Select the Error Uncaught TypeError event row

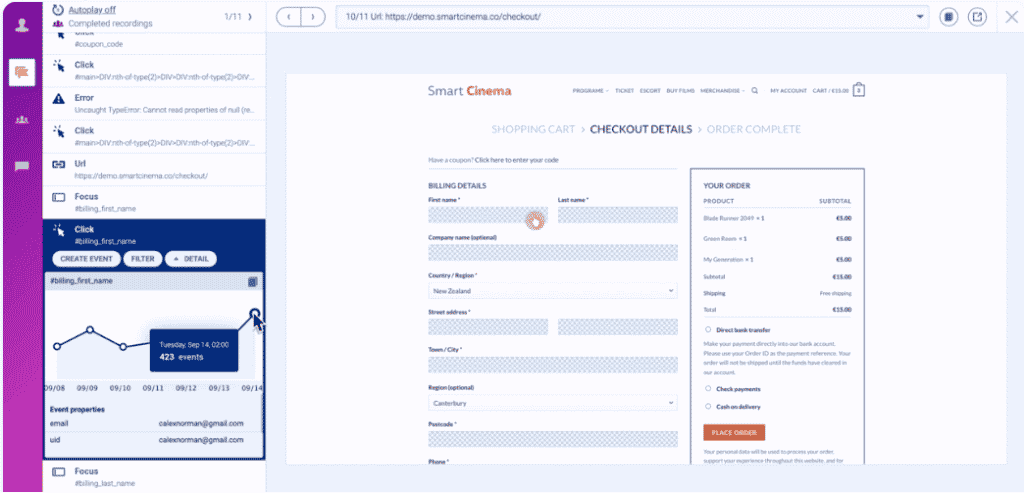coord(154,104)
